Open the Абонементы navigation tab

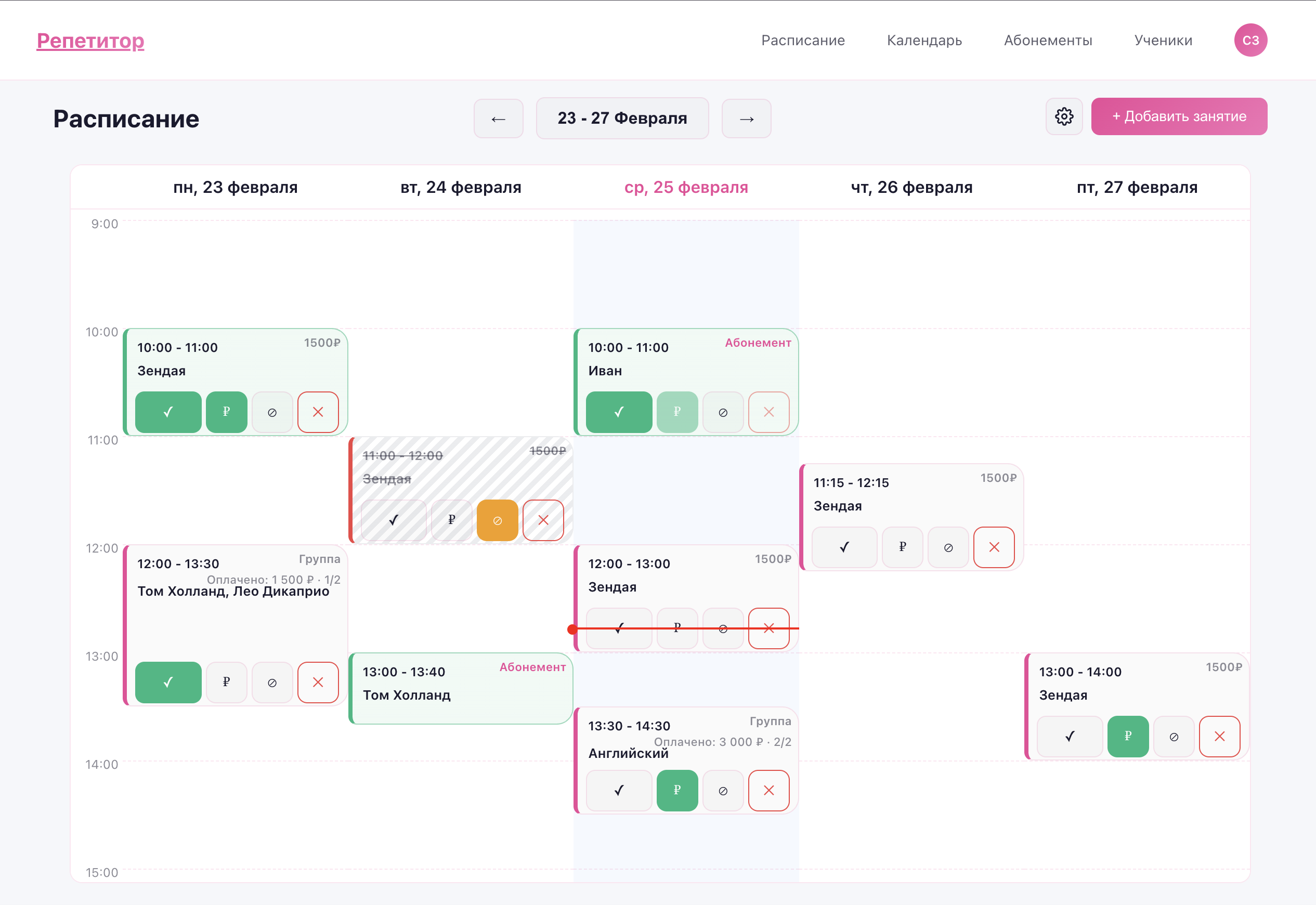(x=1047, y=40)
